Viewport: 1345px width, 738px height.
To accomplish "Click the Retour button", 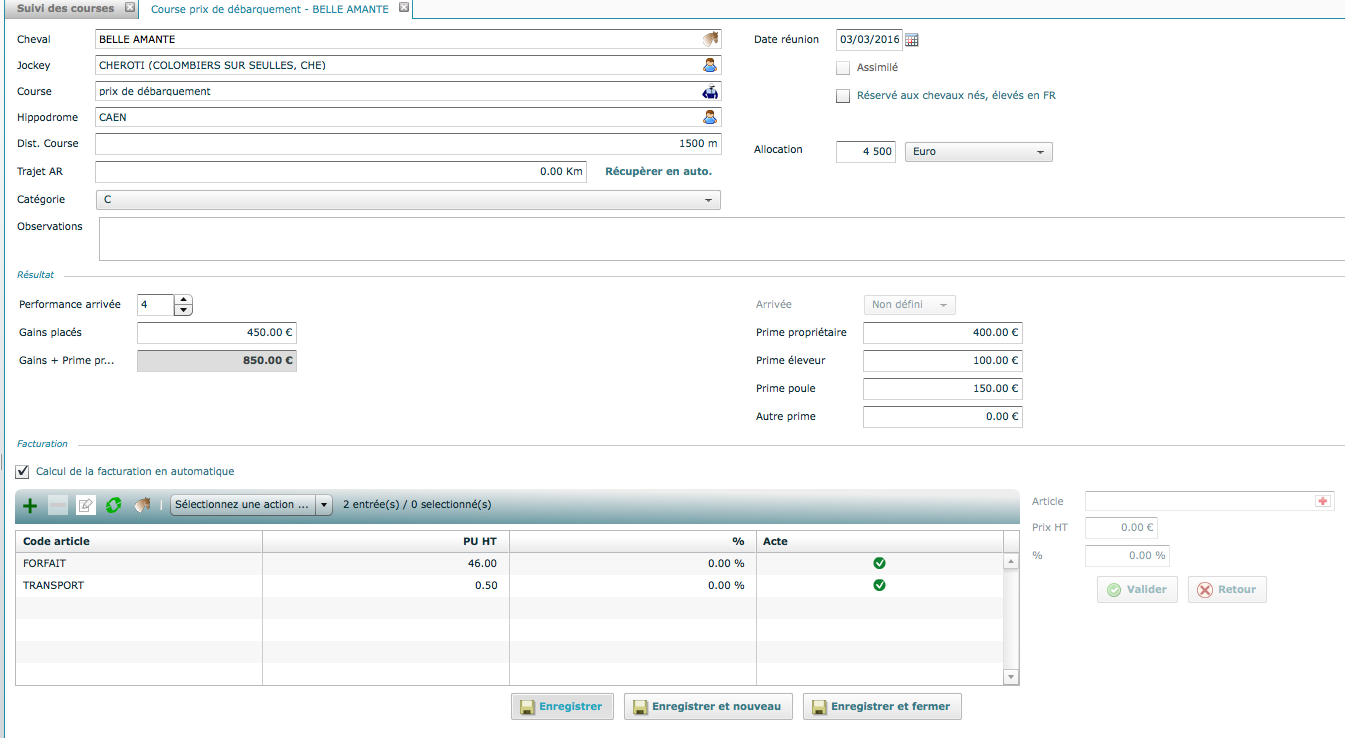I will click(1227, 589).
